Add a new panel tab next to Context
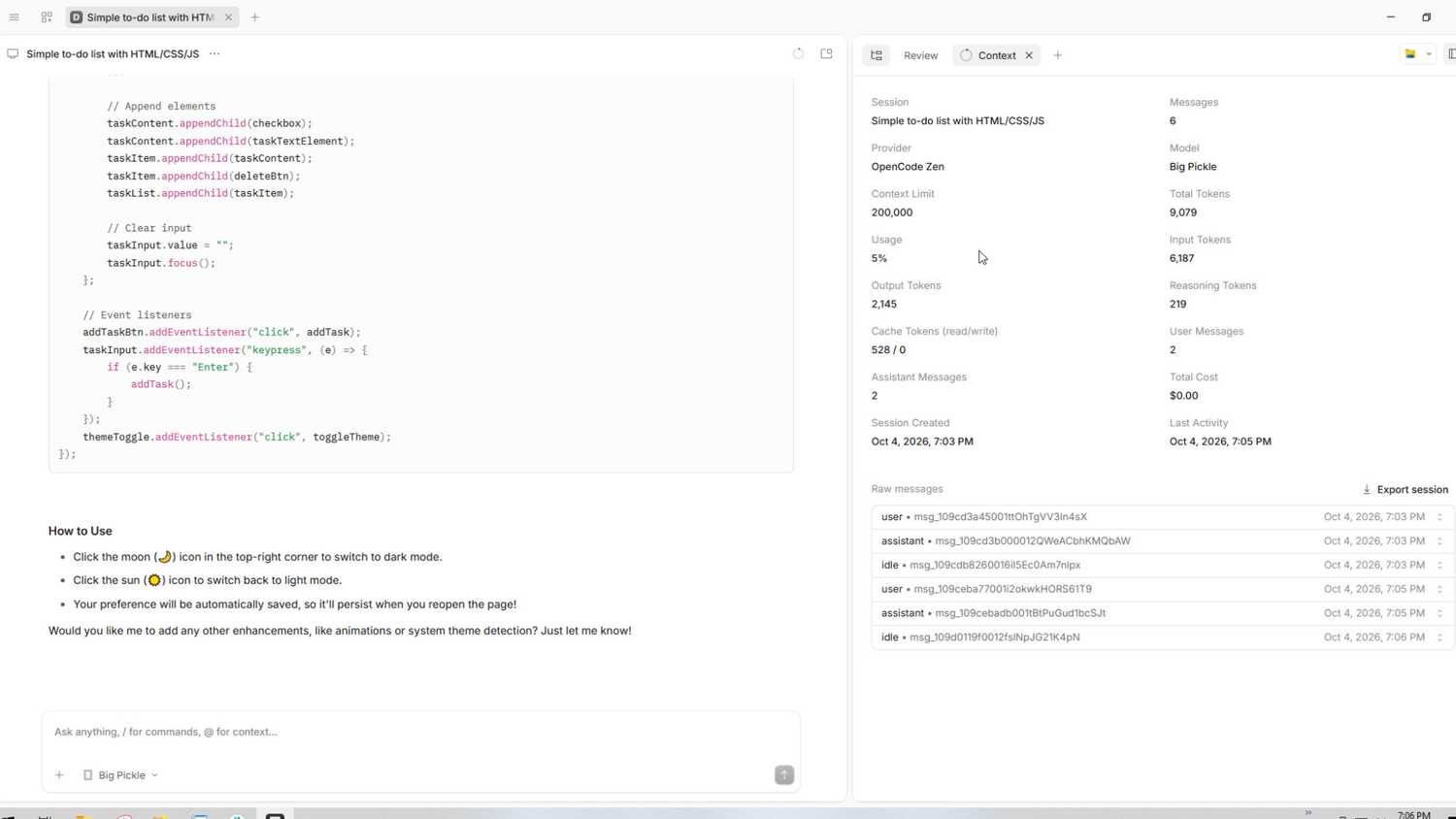This screenshot has height=819, width=1456. pos(1058,55)
